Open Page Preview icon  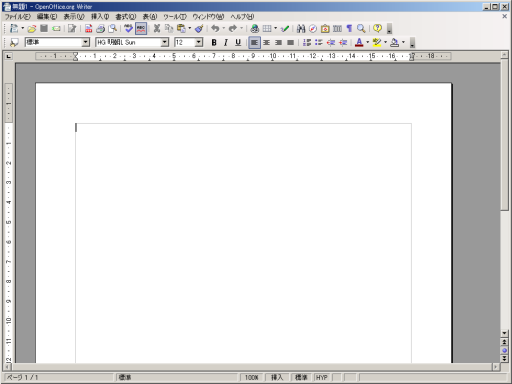(113, 29)
